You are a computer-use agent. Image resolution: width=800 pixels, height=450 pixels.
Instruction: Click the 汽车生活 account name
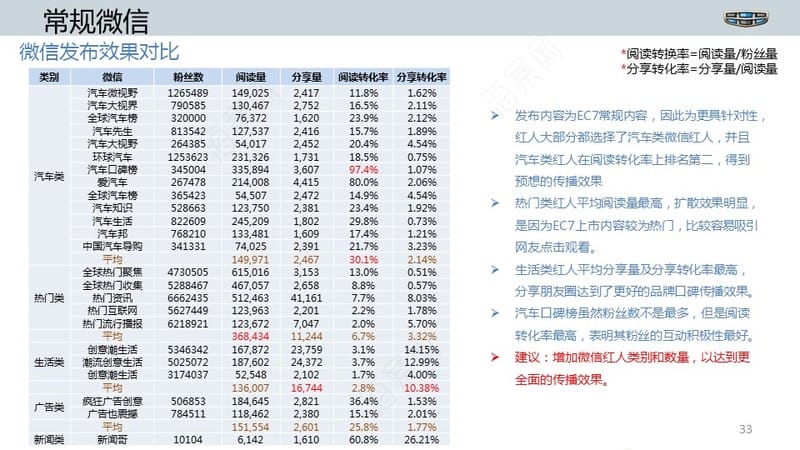click(112, 221)
